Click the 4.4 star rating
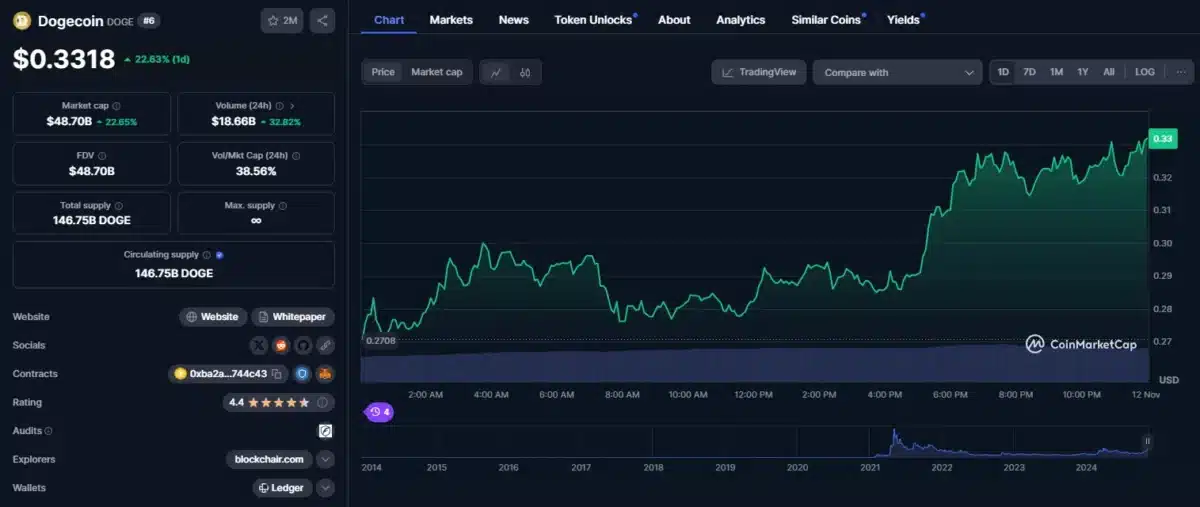Screen dimensions: 1200x507 point(268,402)
